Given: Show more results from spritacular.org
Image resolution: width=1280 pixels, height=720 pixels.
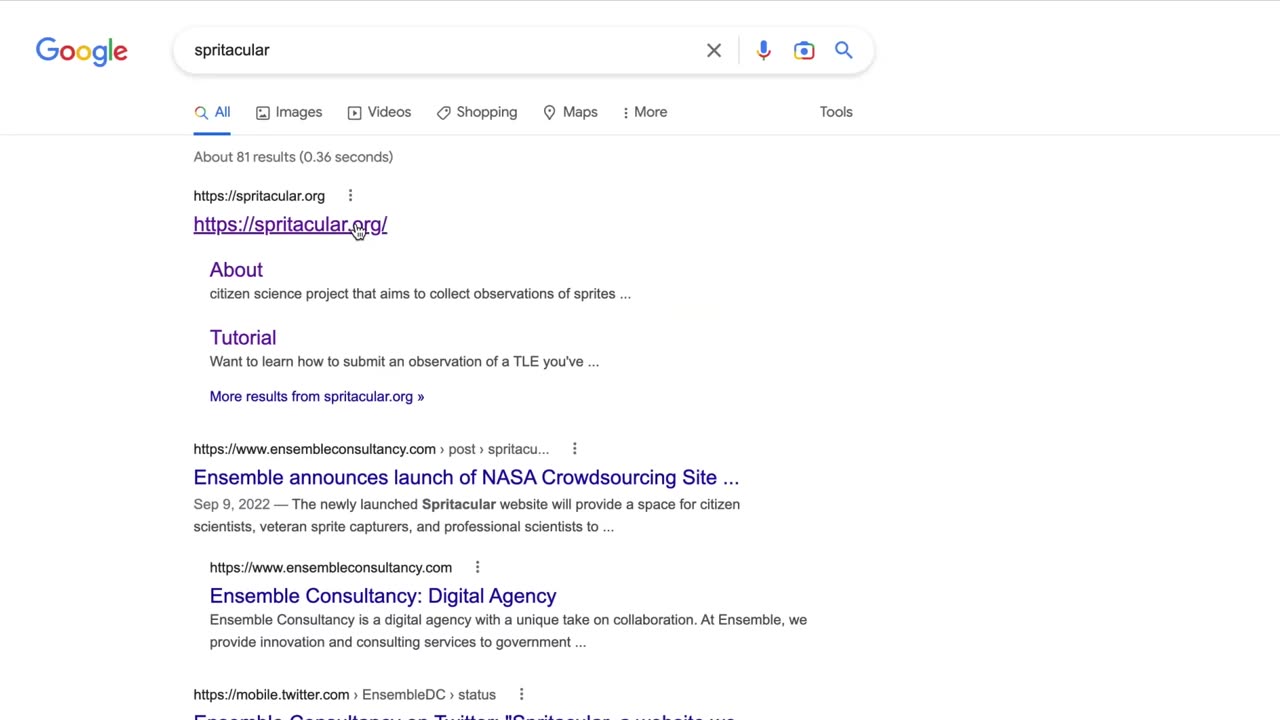Looking at the screenshot, I should tap(316, 396).
